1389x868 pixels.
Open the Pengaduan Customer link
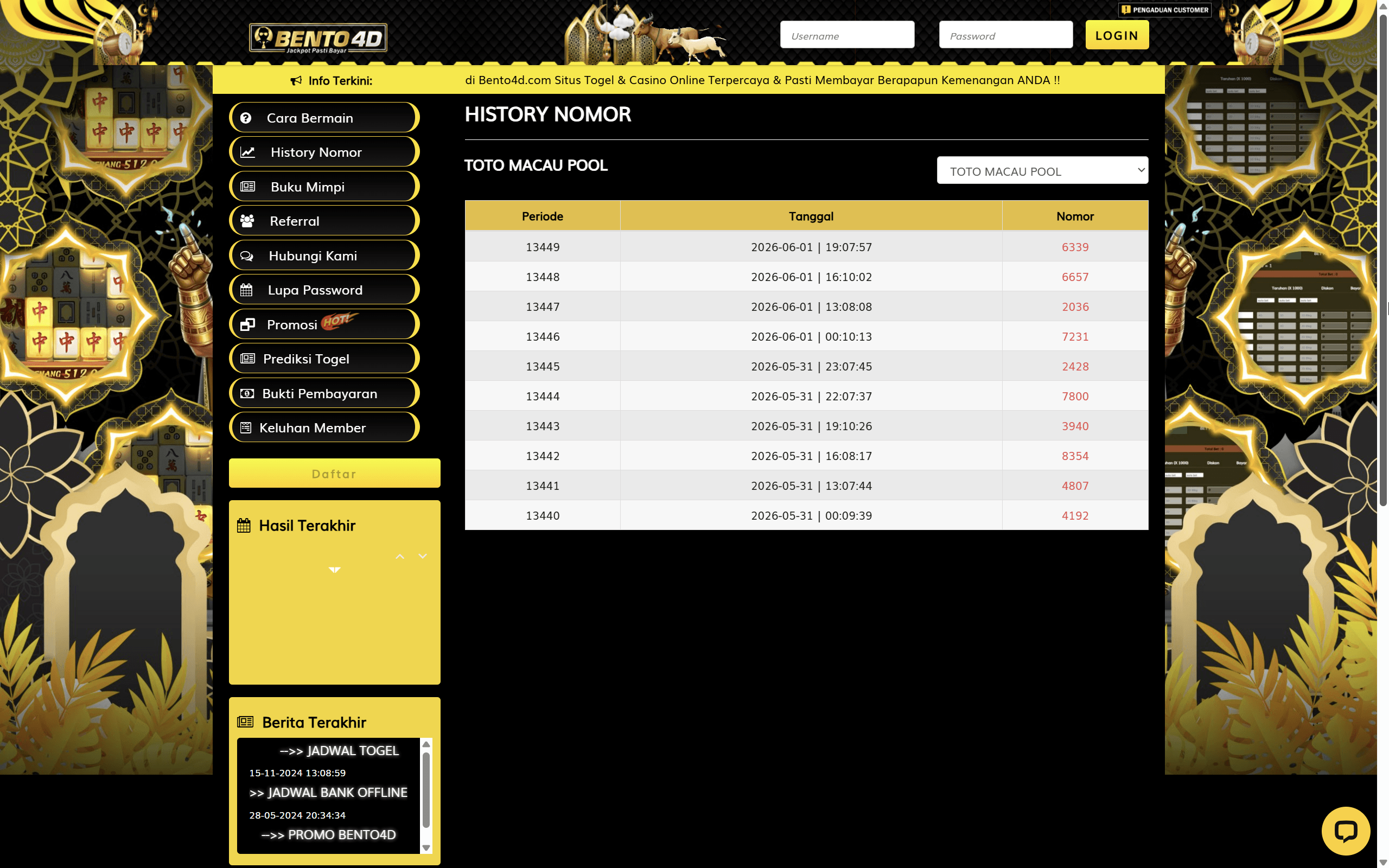click(x=1164, y=10)
